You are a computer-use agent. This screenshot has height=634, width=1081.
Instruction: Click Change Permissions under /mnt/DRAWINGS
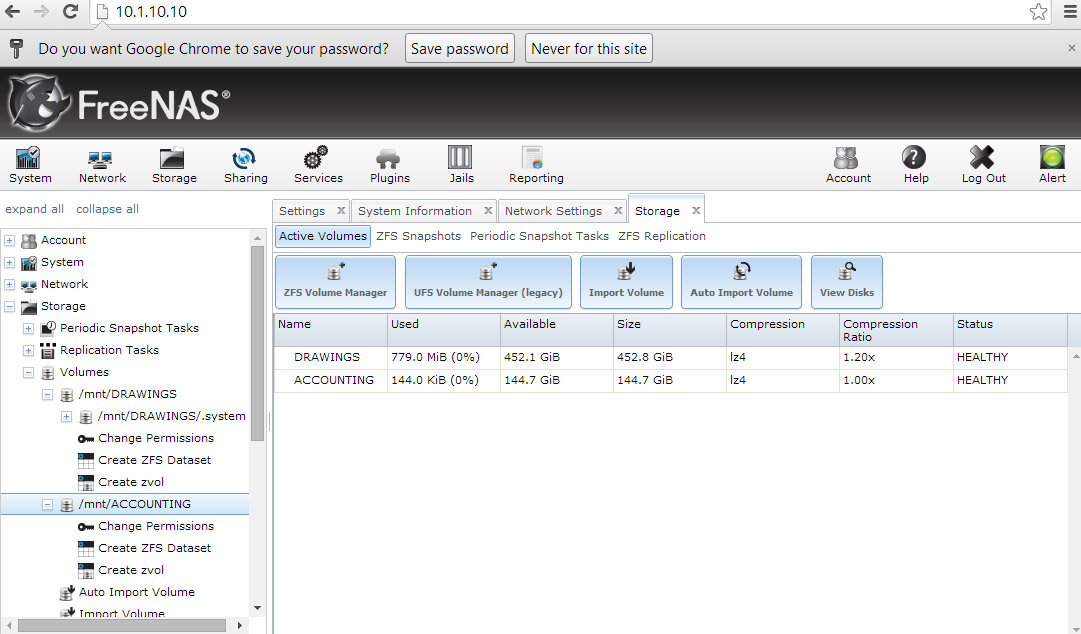click(156, 438)
